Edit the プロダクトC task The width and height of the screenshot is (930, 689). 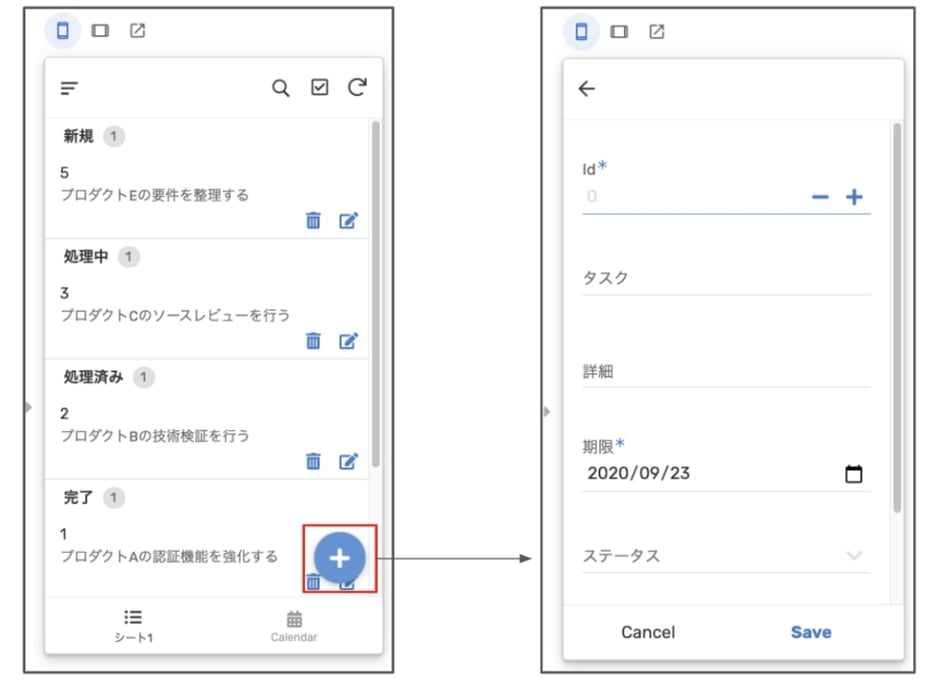pyautogui.click(x=346, y=341)
